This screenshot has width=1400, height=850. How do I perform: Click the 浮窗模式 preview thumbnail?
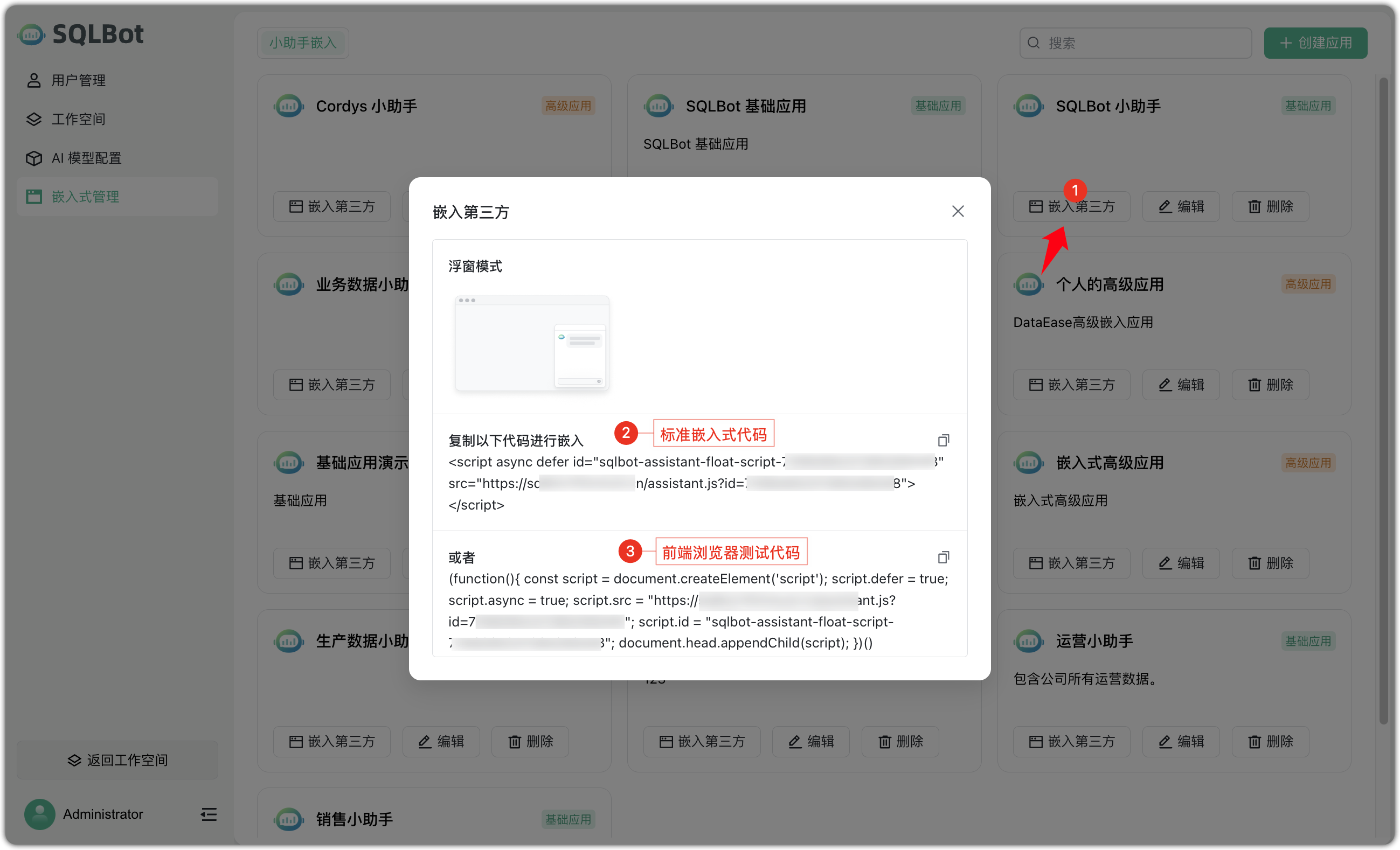[531, 343]
